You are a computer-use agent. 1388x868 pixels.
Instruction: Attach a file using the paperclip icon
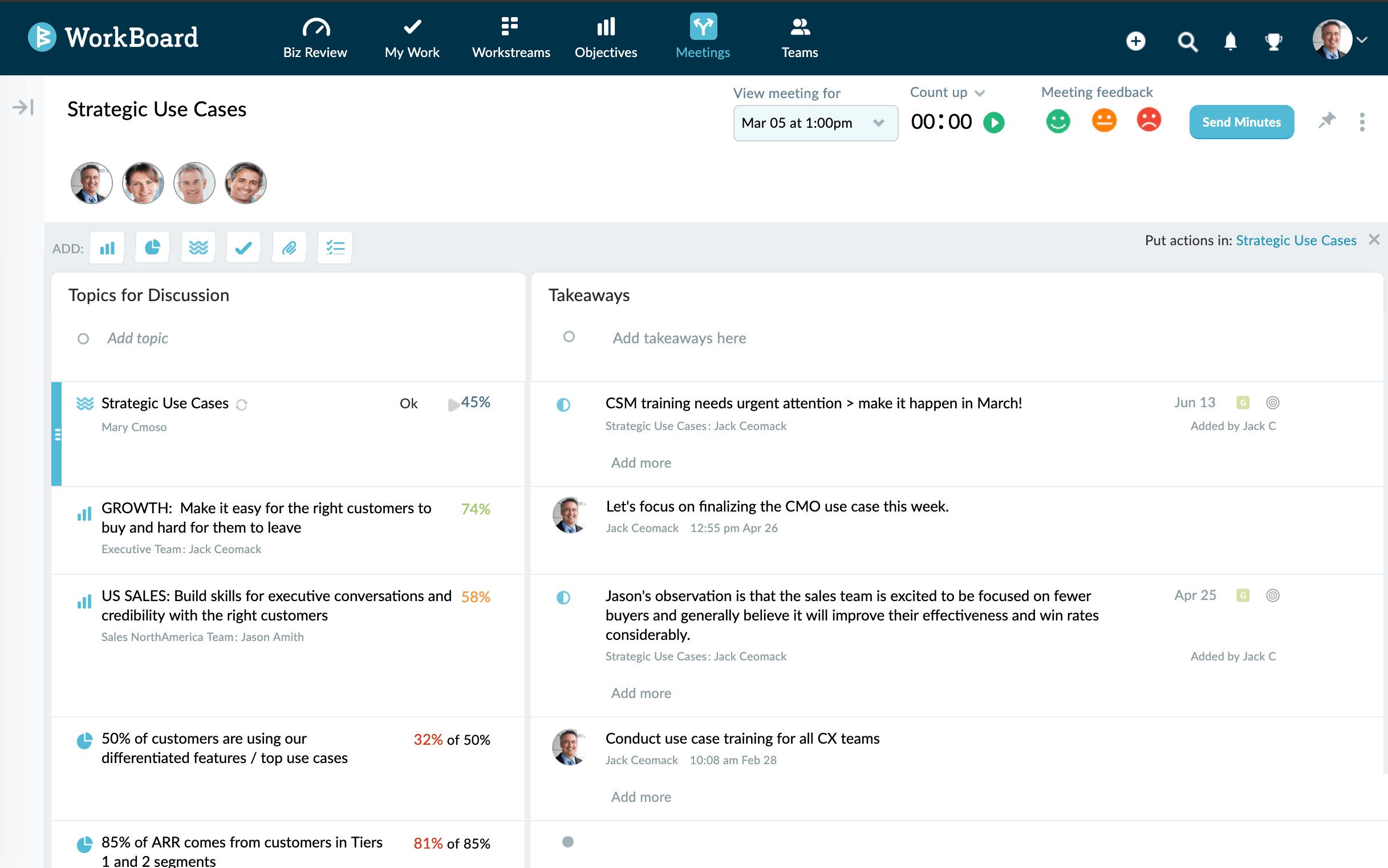click(x=289, y=247)
